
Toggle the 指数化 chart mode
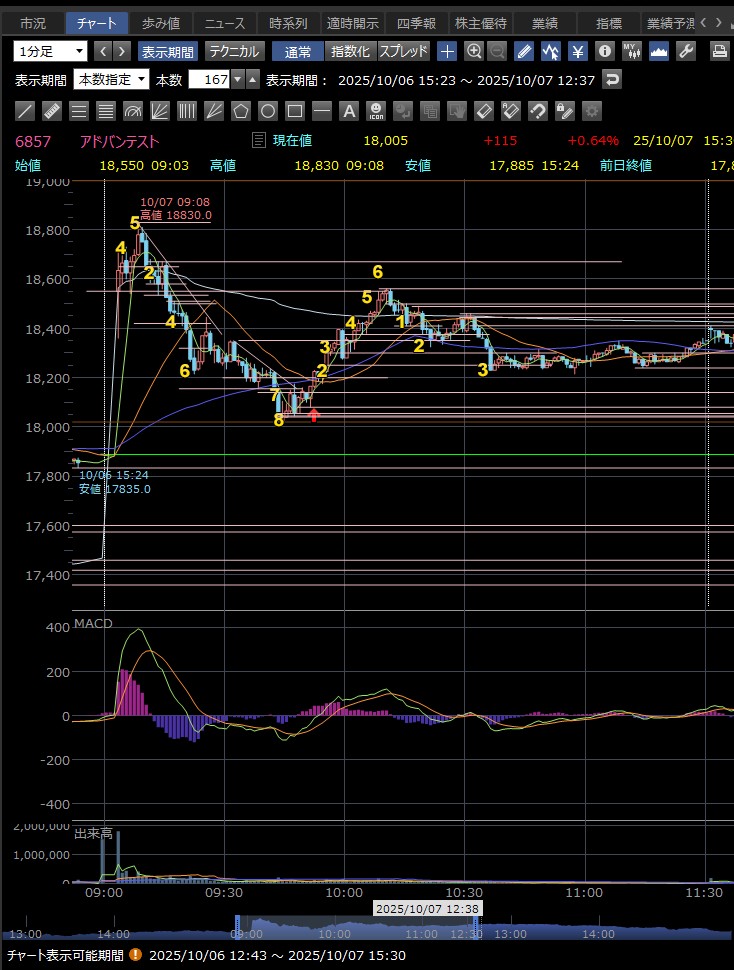click(x=350, y=51)
